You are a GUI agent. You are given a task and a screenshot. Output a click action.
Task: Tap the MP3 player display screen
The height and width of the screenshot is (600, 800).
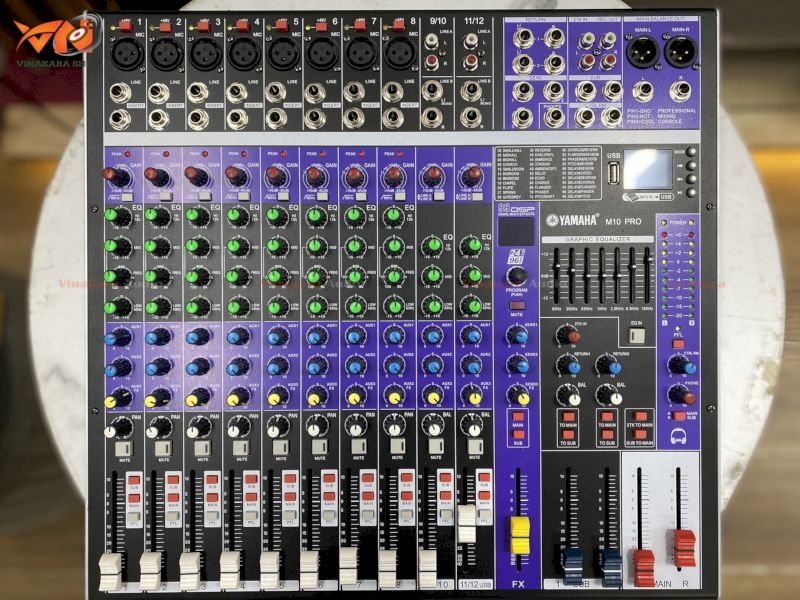(x=647, y=170)
